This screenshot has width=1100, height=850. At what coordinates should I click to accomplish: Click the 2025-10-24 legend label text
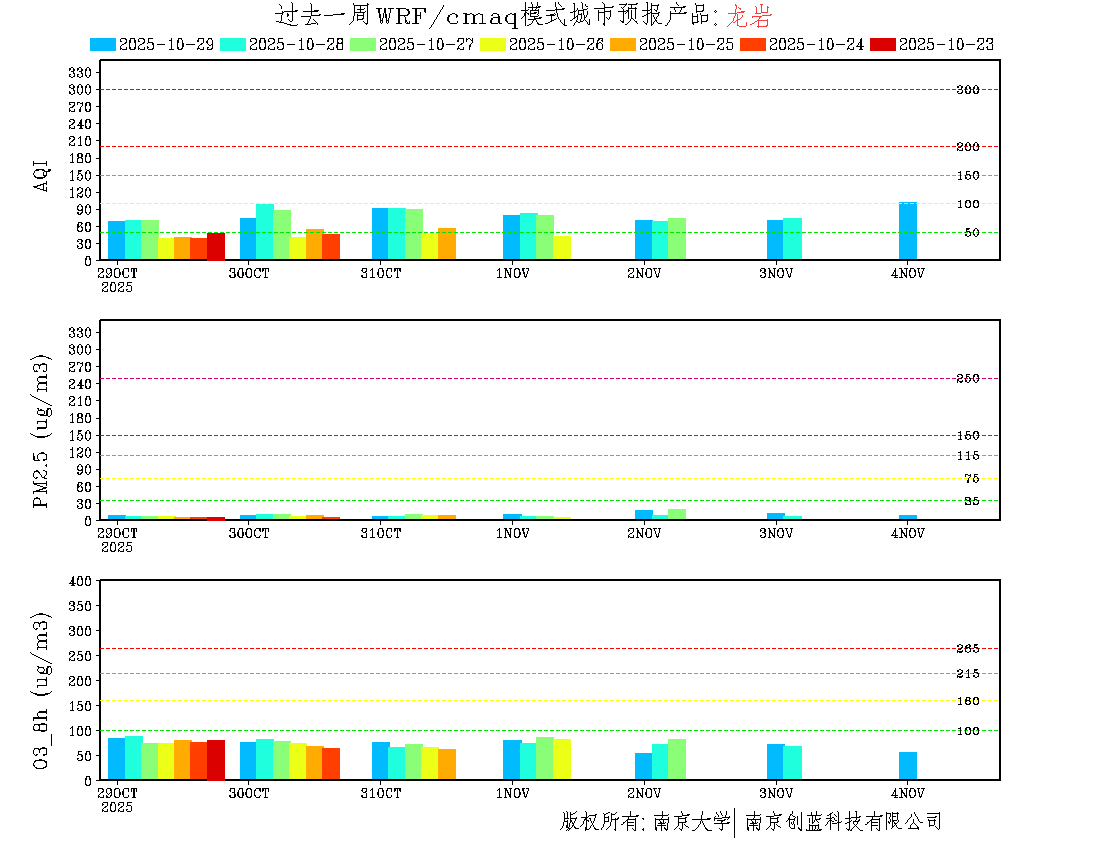point(816,44)
